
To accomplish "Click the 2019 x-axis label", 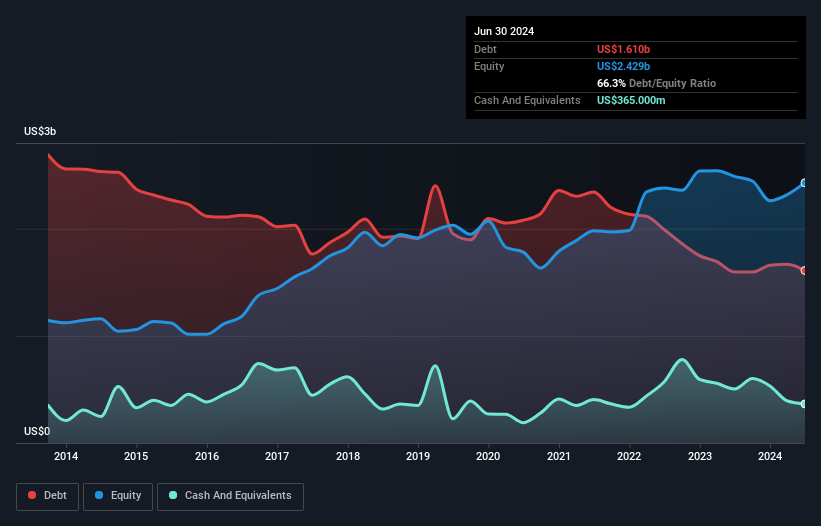I will click(418, 456).
